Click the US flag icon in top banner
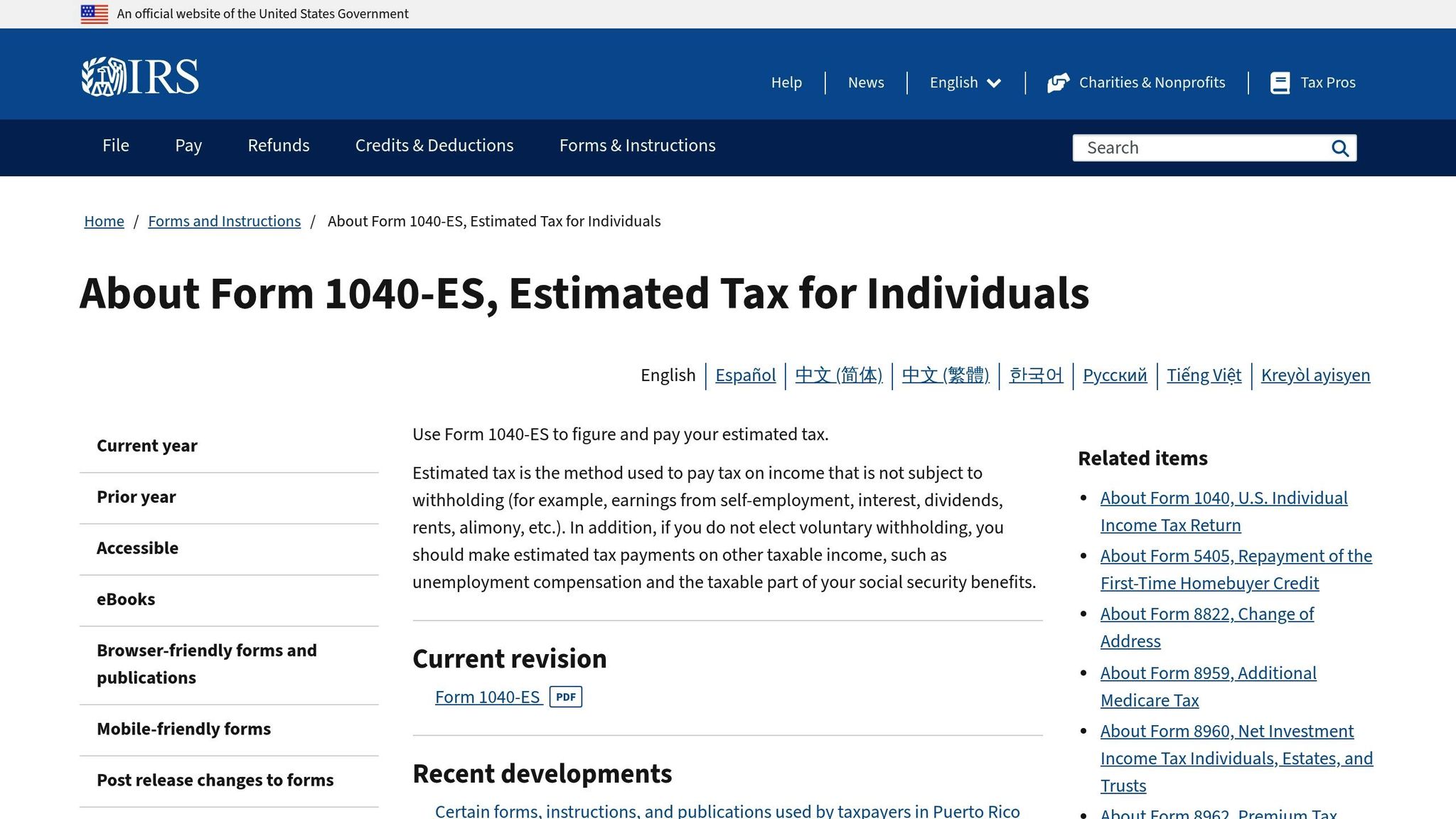Screen dimensions: 1456x819 [95, 13]
